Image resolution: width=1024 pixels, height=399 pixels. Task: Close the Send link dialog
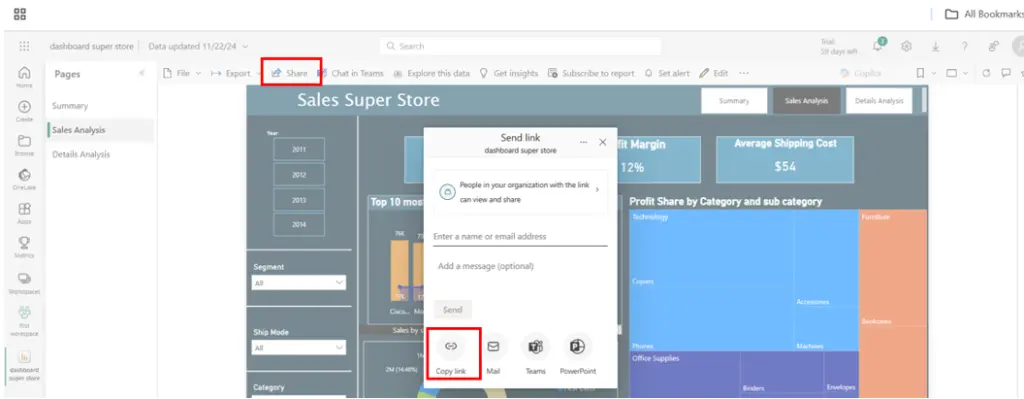603,142
